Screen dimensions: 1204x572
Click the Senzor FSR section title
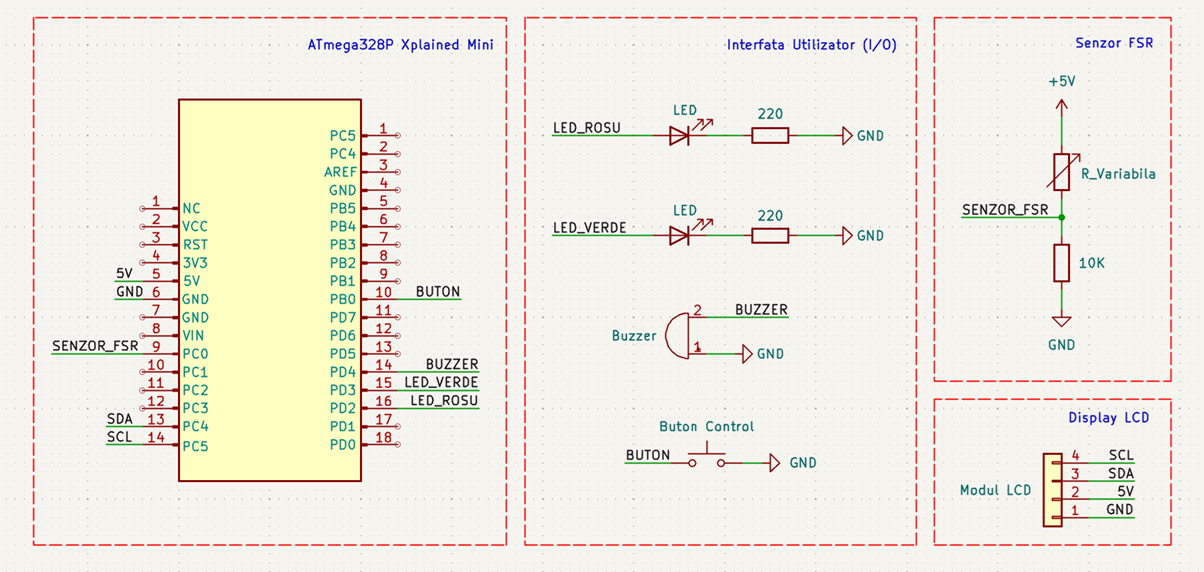pos(1113,44)
